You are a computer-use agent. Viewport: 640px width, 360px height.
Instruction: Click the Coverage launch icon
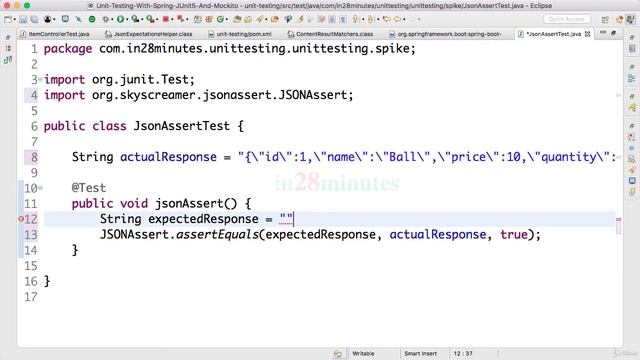[135, 19]
